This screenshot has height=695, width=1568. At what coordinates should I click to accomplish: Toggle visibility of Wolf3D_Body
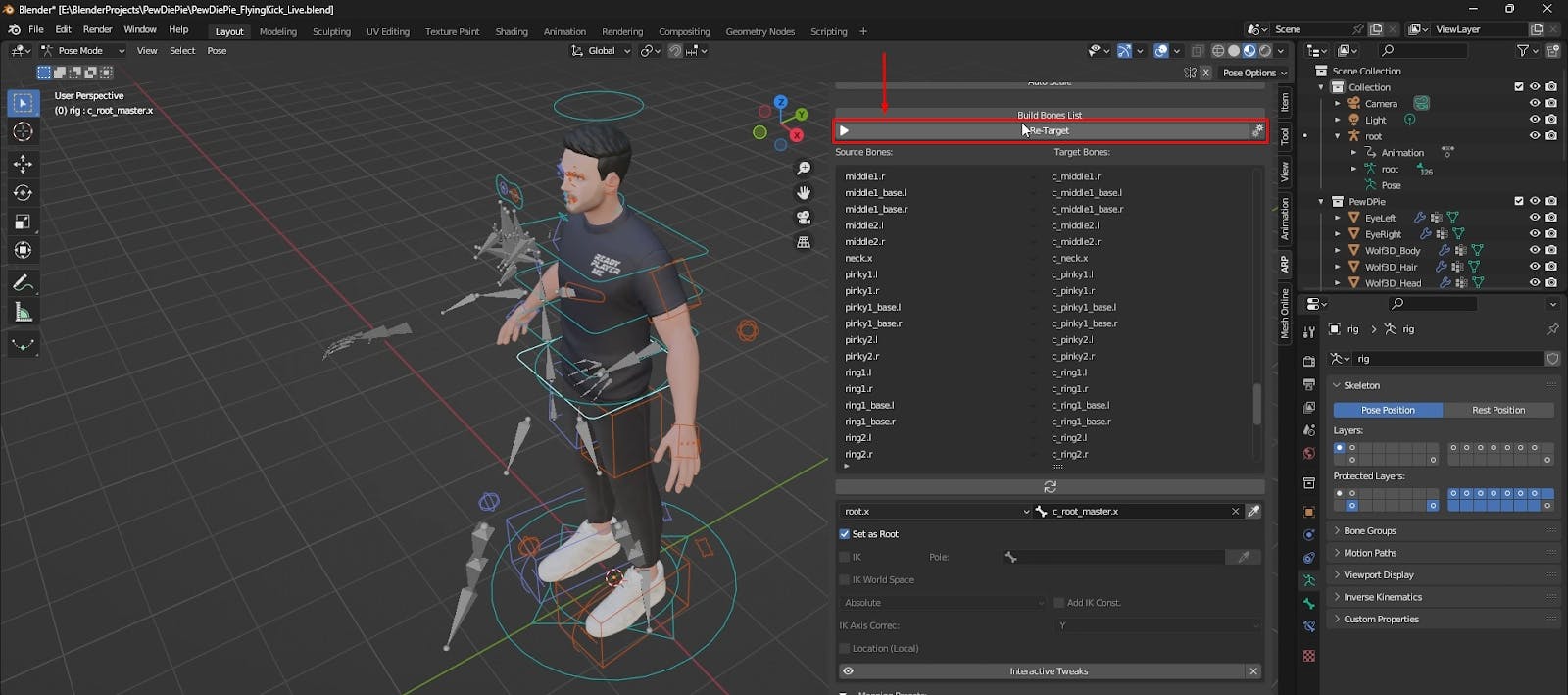[1535, 250]
